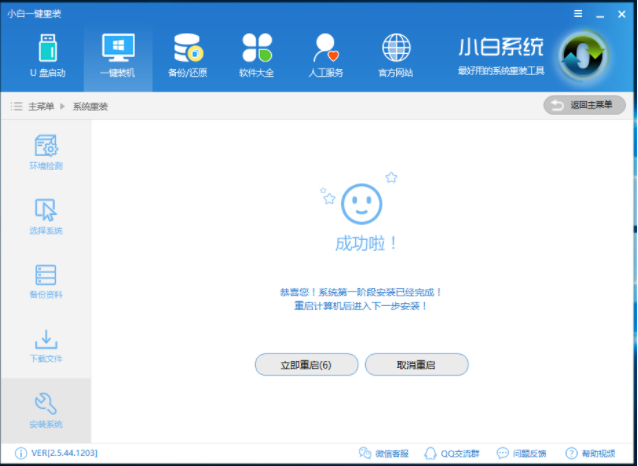
Task: Click the version info icon
Action: point(21,453)
